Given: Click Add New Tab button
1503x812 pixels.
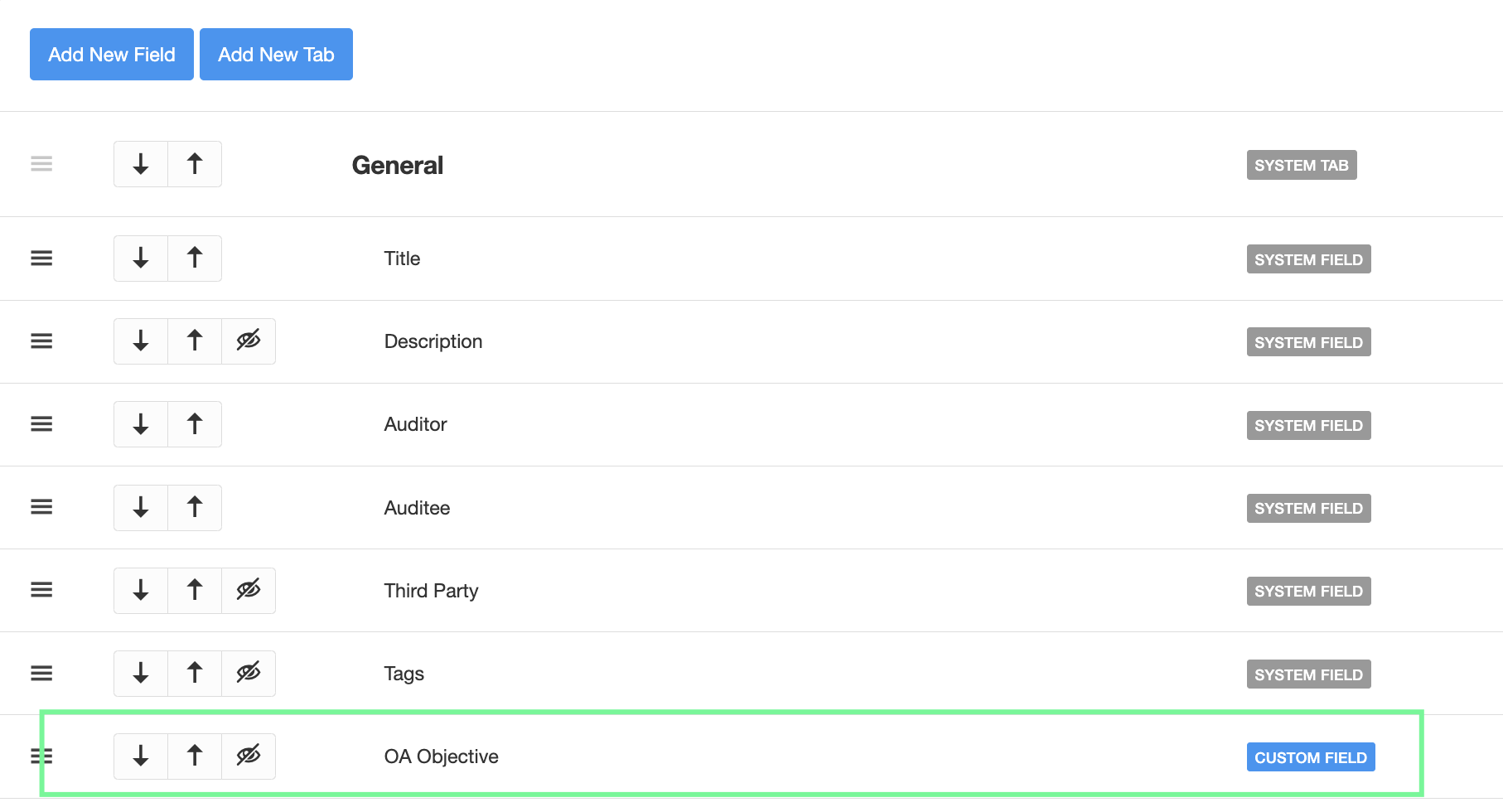Looking at the screenshot, I should pos(276,55).
